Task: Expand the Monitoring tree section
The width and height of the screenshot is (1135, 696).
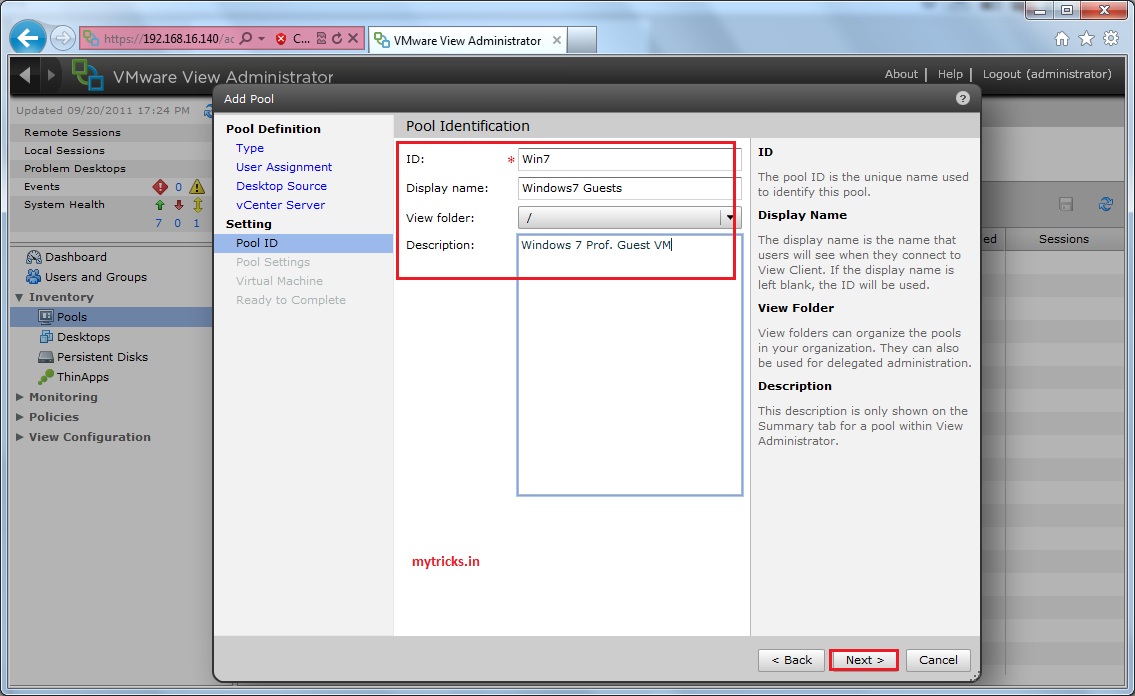Action: point(20,397)
